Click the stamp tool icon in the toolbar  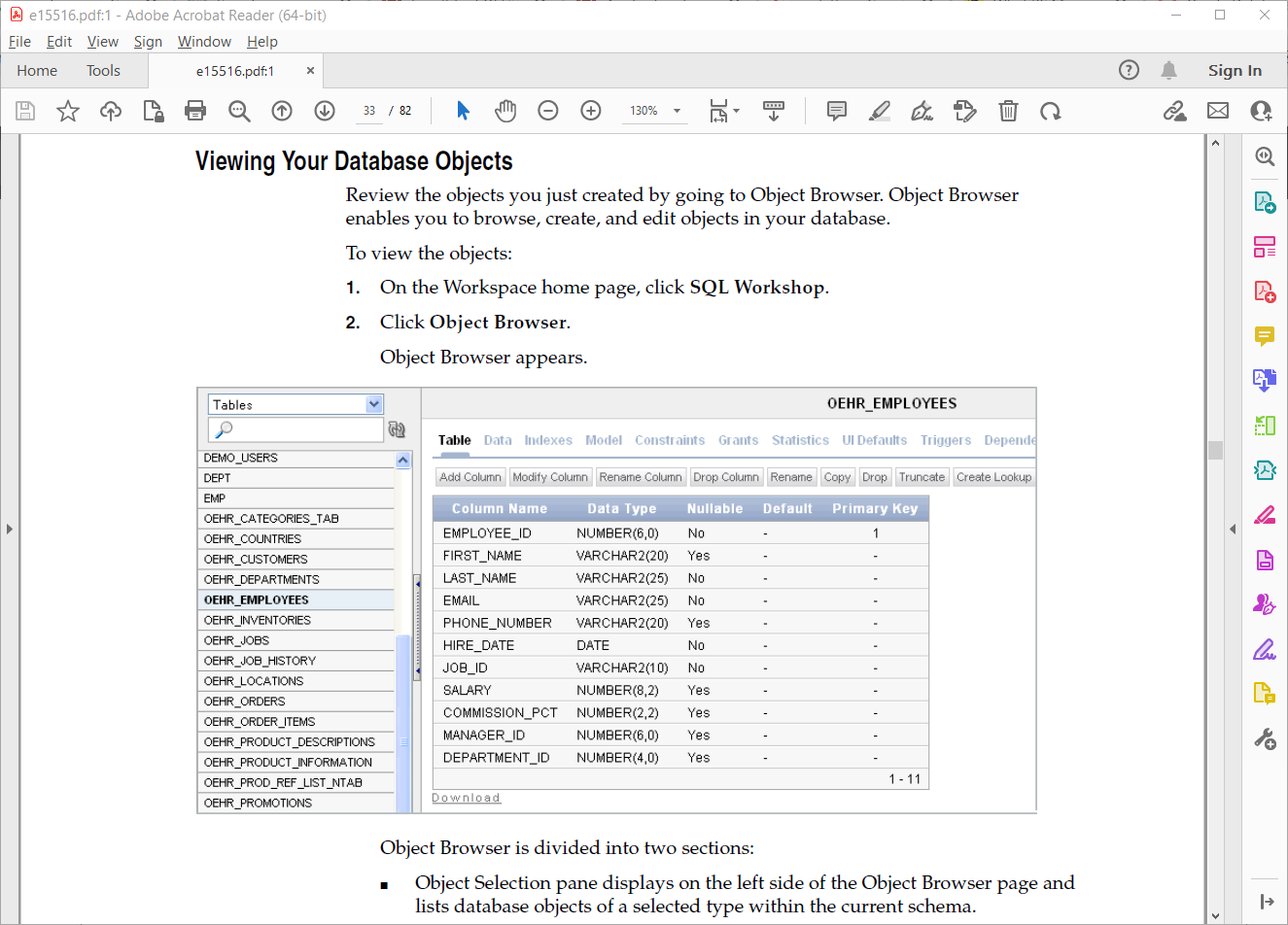point(964,111)
